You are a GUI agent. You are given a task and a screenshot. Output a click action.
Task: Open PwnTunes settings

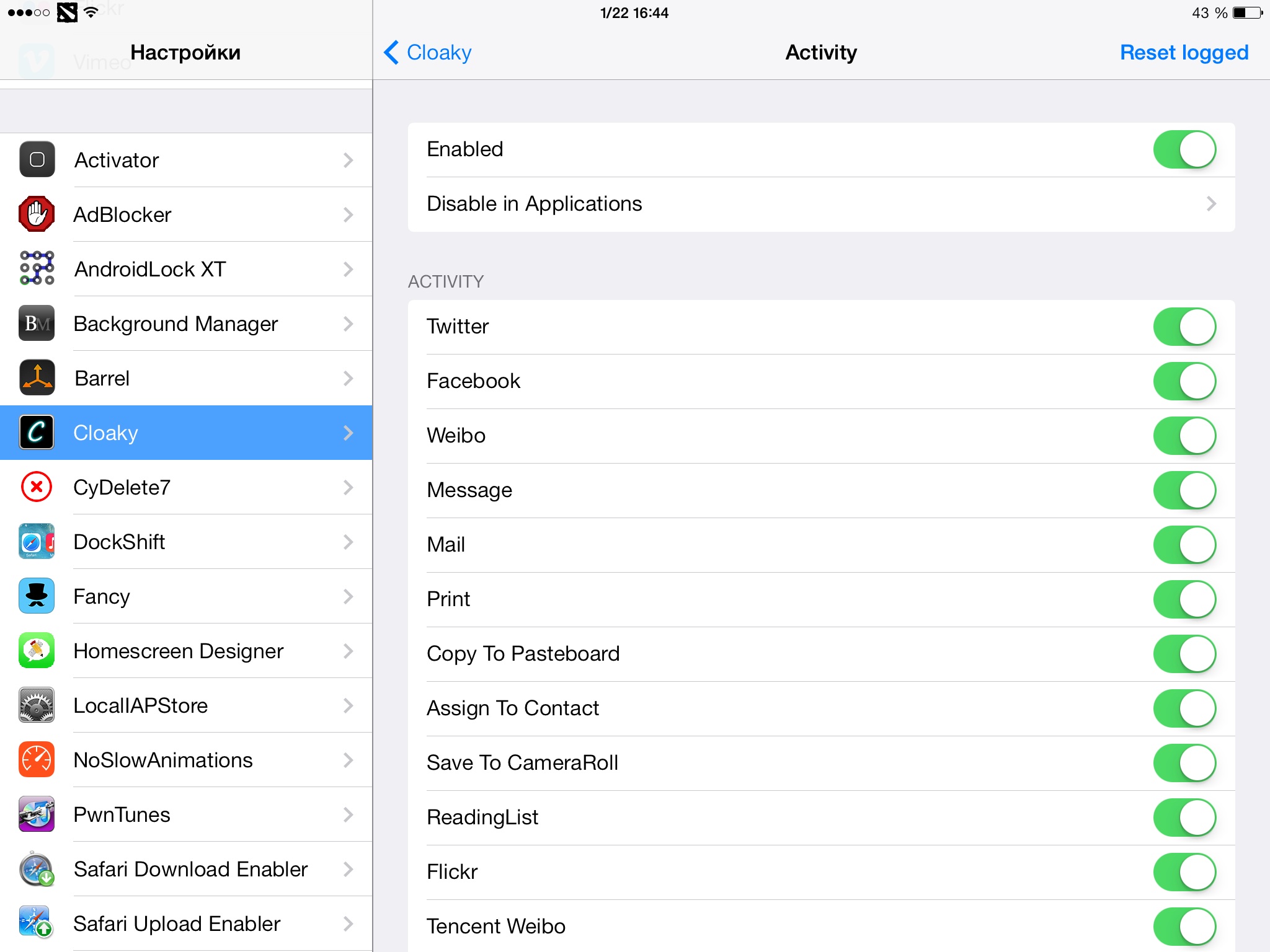click(186, 814)
